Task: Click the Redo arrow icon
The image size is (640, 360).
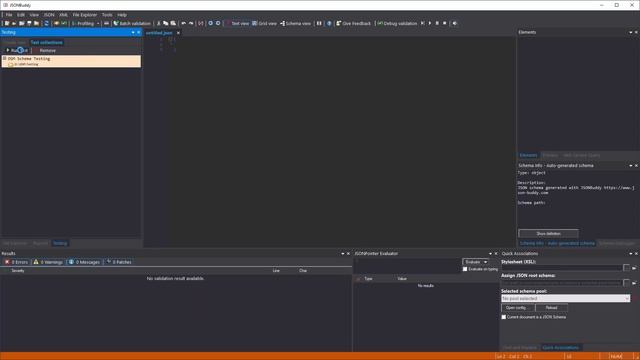Action: (191, 23)
